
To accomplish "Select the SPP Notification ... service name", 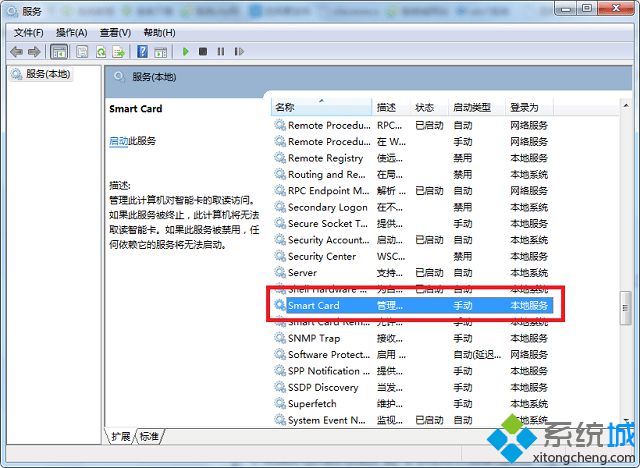I will [x=329, y=371].
